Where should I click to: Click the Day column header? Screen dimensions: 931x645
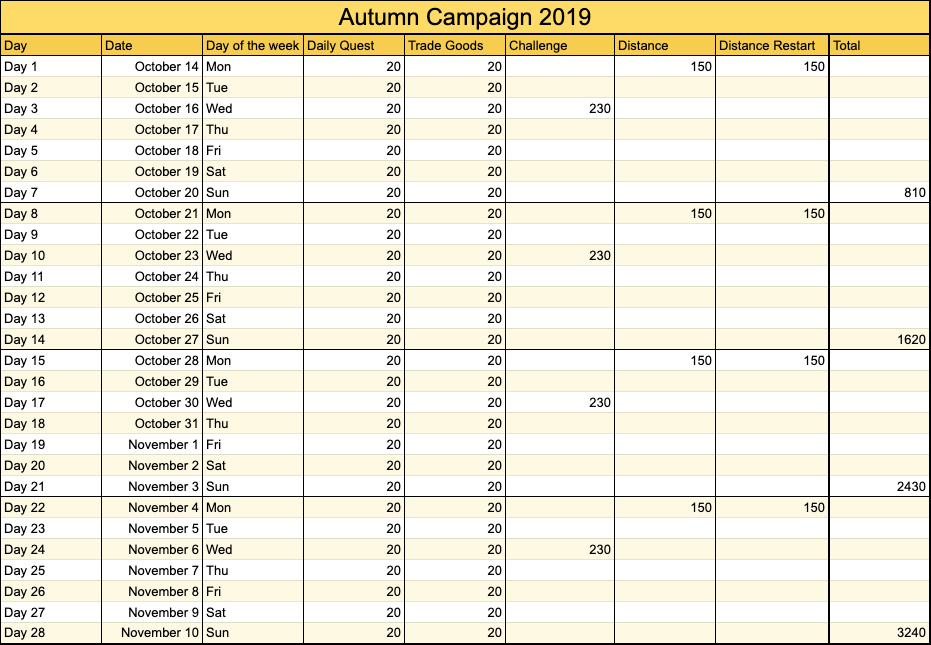pyautogui.click(x=51, y=46)
